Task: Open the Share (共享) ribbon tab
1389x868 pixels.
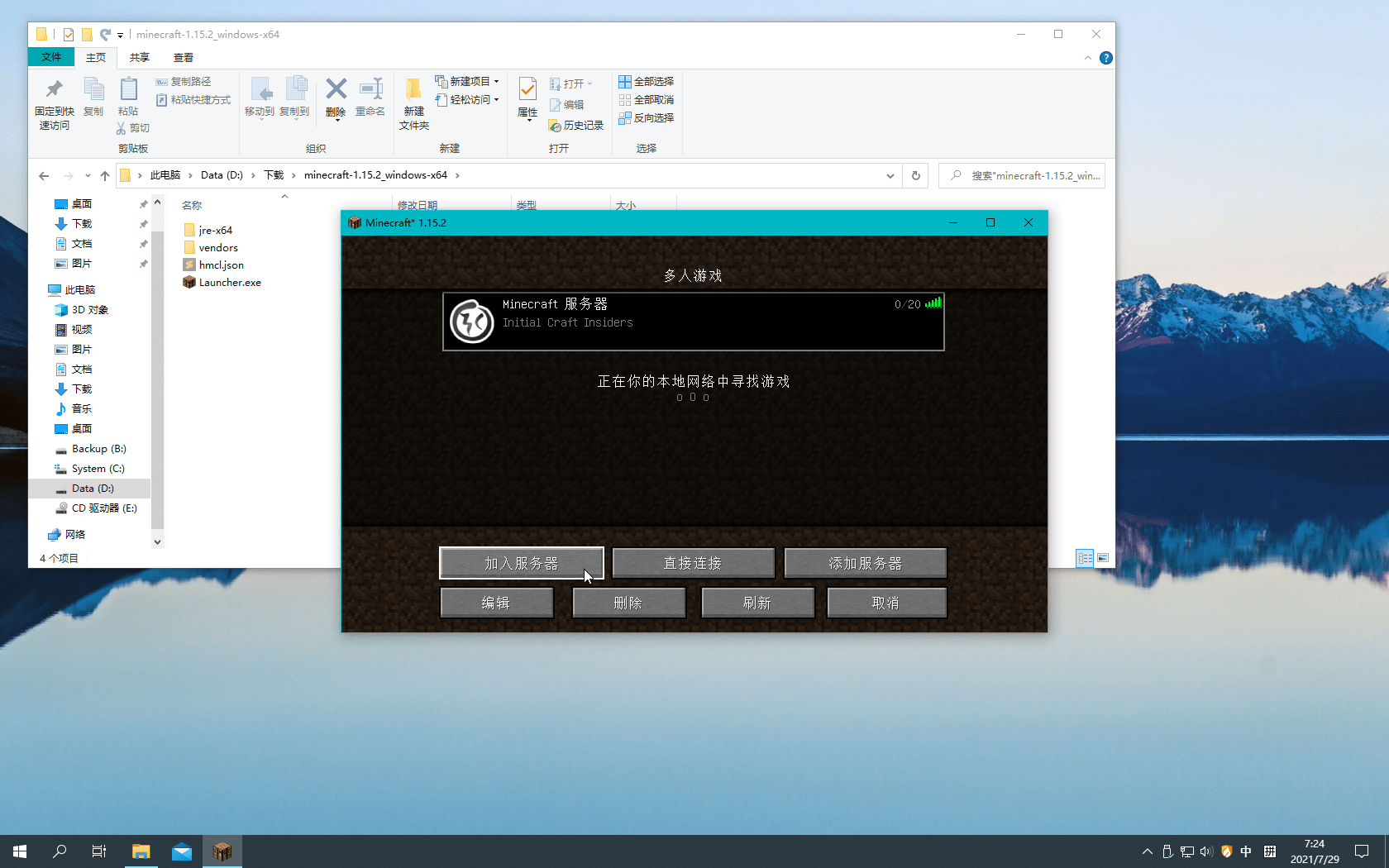Action: (140, 58)
